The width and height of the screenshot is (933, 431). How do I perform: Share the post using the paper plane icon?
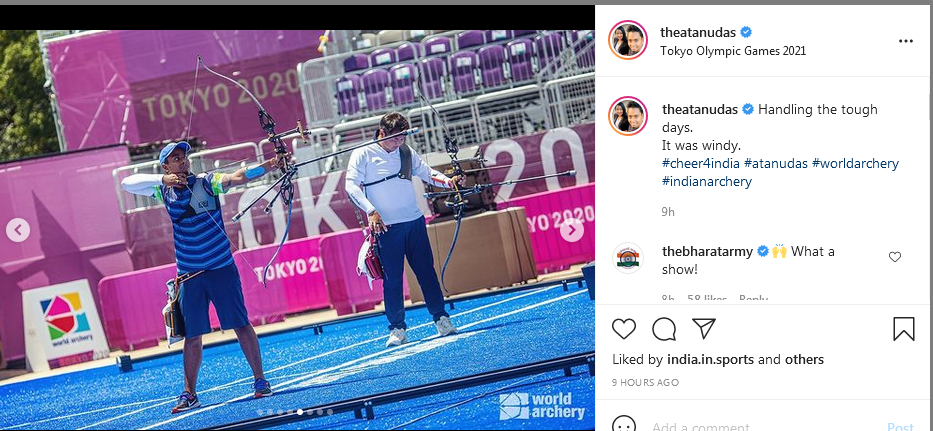(x=703, y=329)
